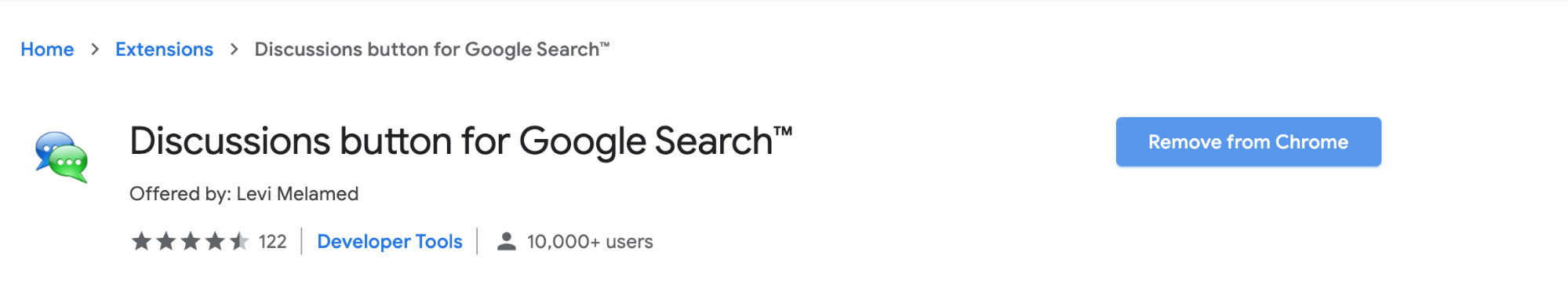Click the extension title heading
This screenshot has width=1568, height=307.
(461, 142)
